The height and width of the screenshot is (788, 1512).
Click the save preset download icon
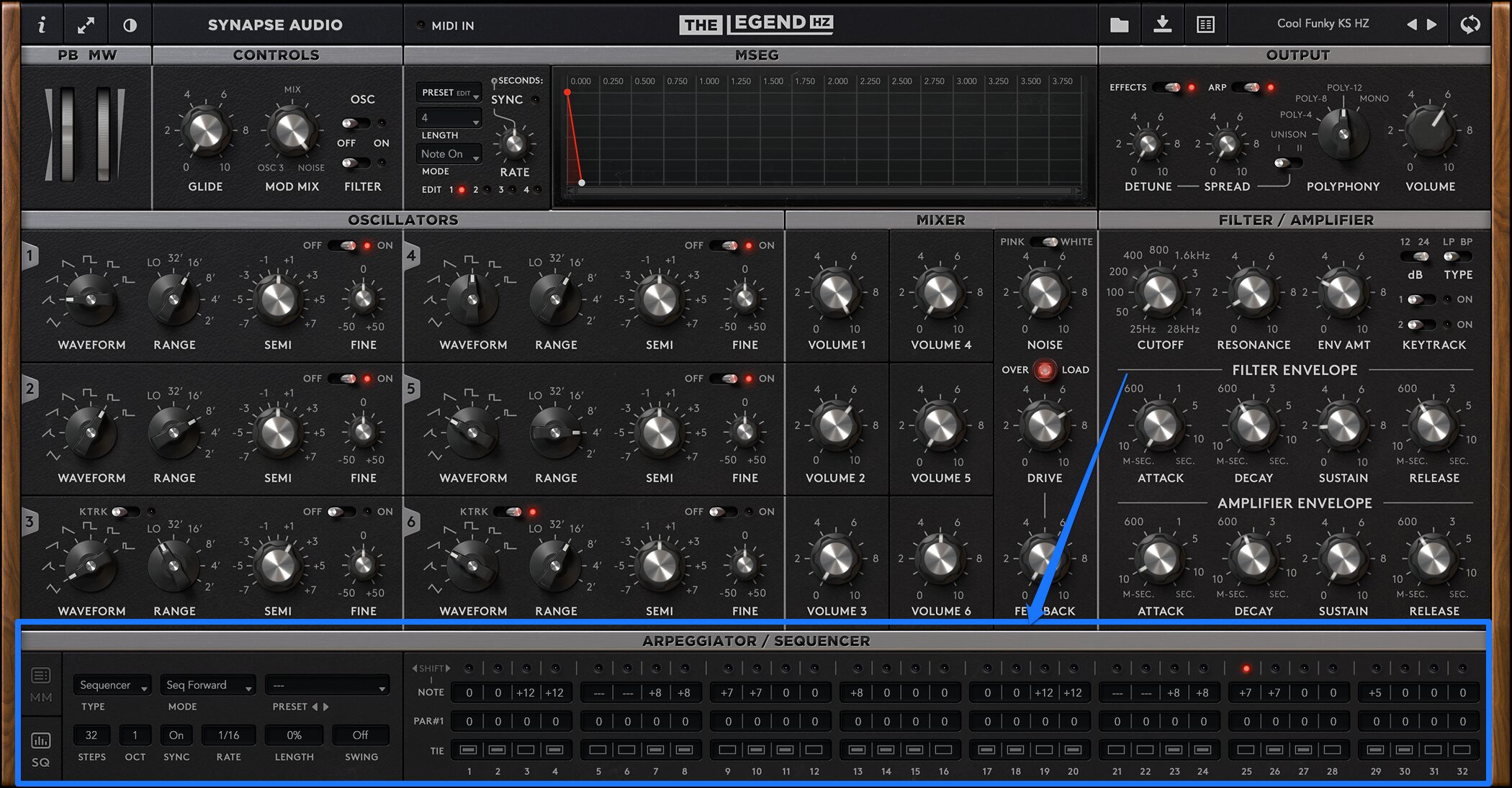(x=1162, y=24)
